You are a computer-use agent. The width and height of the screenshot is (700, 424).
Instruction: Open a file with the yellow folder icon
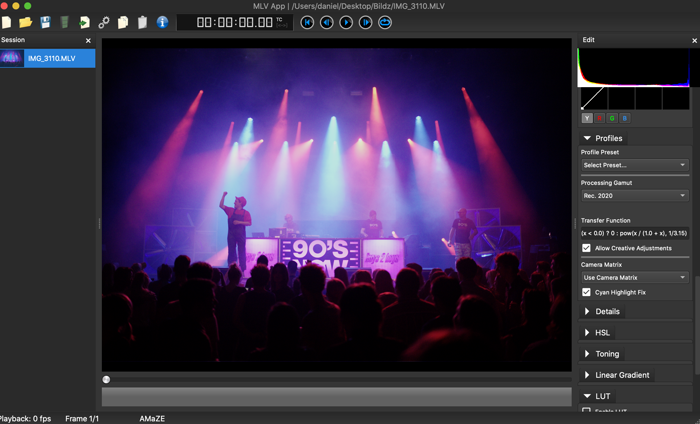(25, 22)
